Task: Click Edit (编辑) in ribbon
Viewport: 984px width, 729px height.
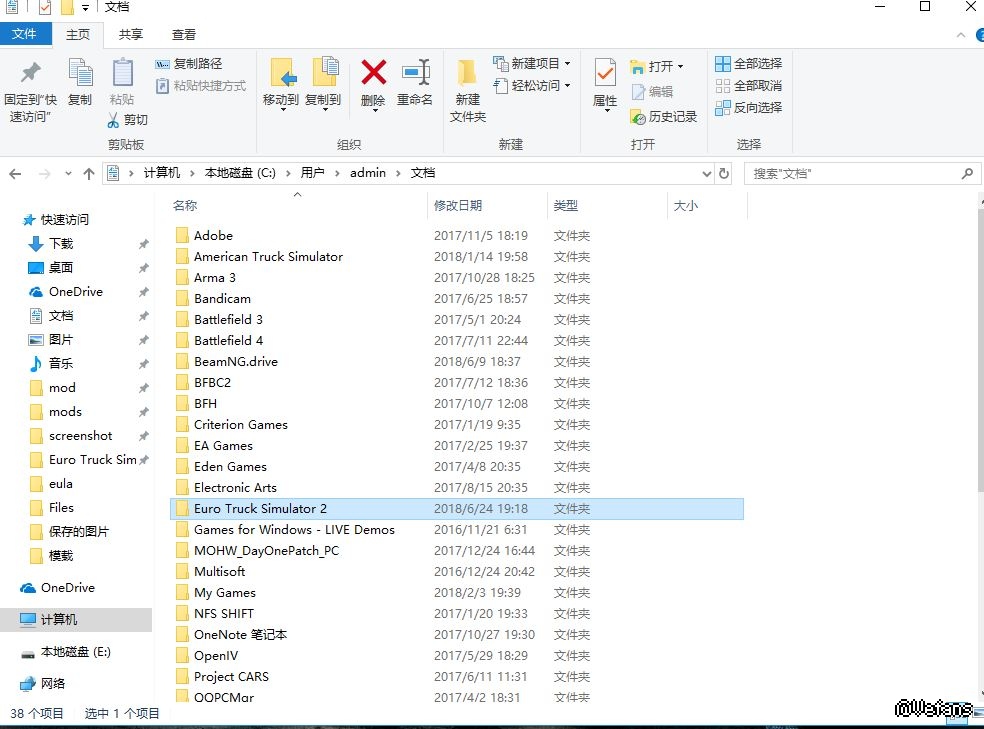Action: click(652, 92)
